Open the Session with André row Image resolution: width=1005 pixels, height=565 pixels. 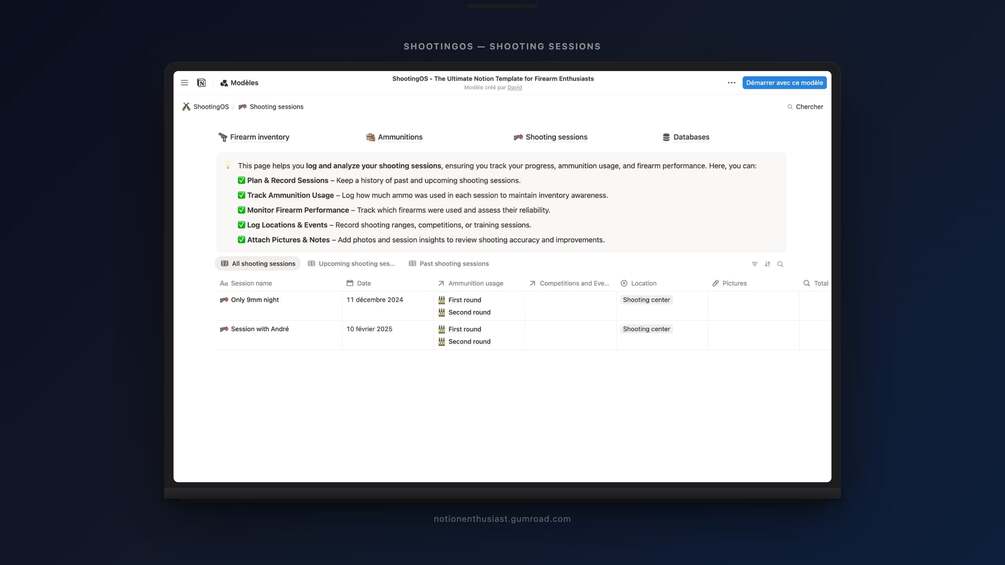coord(260,329)
